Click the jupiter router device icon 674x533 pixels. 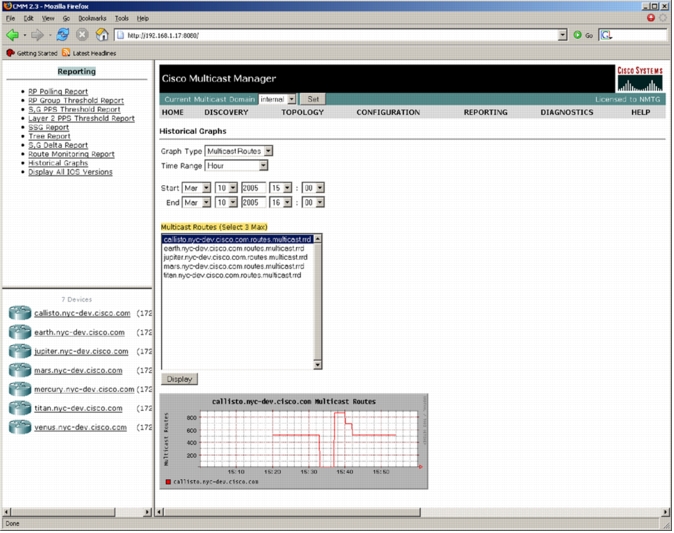(20, 351)
